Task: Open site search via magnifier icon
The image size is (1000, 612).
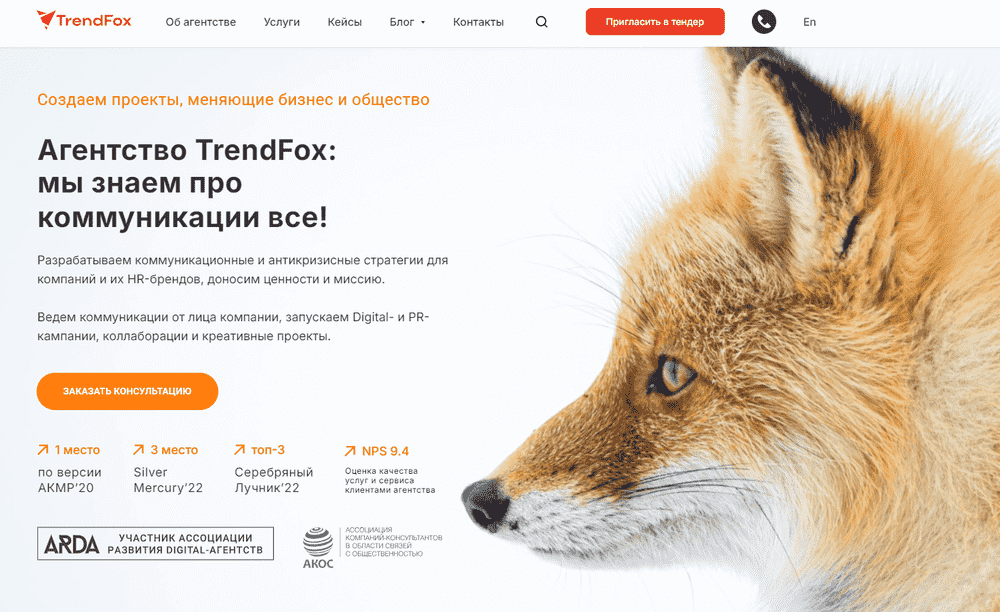Action: tap(541, 22)
